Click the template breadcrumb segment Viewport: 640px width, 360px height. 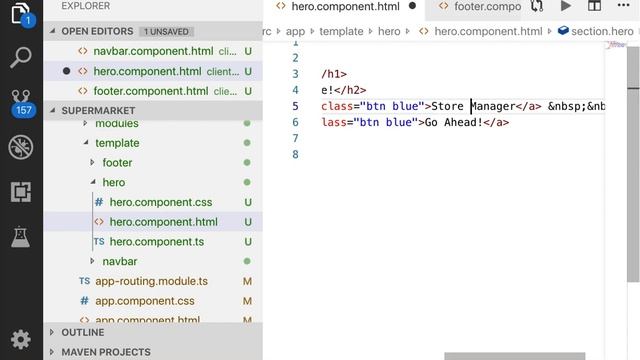point(341,31)
